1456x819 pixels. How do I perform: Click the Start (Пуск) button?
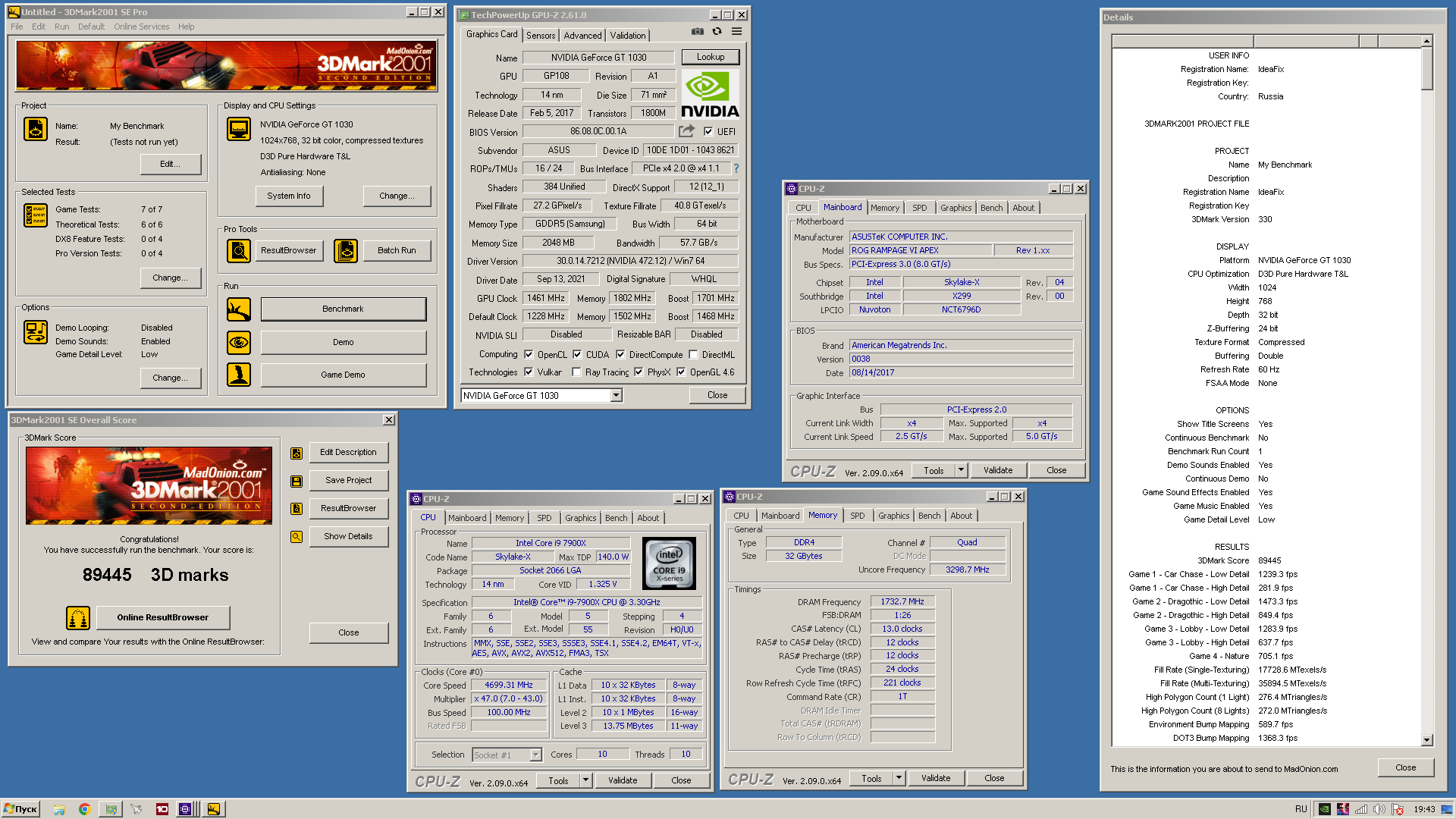(x=20, y=809)
